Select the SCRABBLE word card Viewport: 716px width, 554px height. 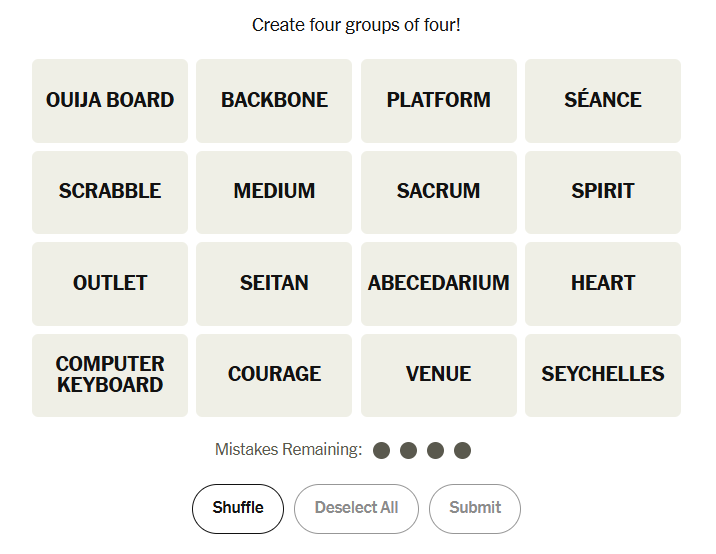tap(110, 192)
